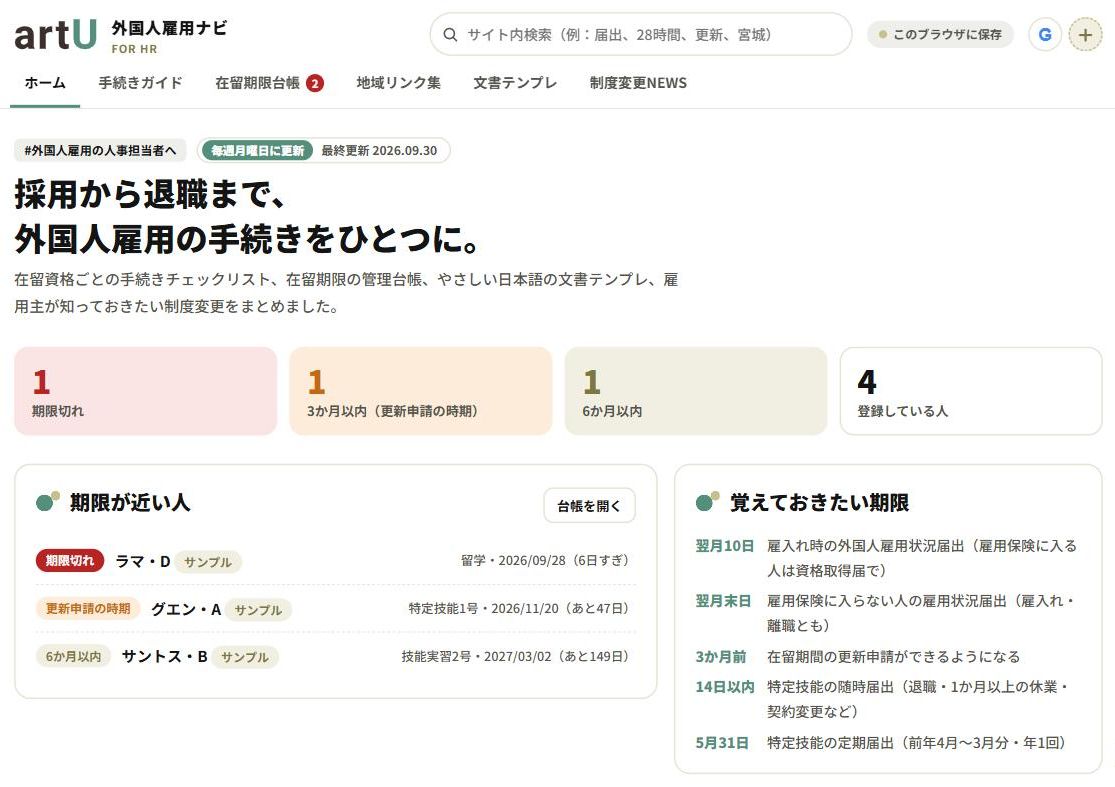Click the 毎週月曜日に更新 badge

coord(257,150)
